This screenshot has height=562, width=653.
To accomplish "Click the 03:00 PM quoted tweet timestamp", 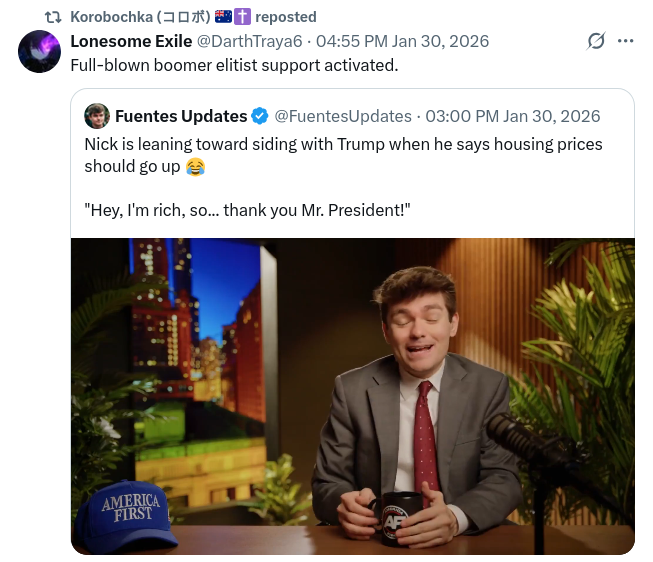I will [514, 115].
